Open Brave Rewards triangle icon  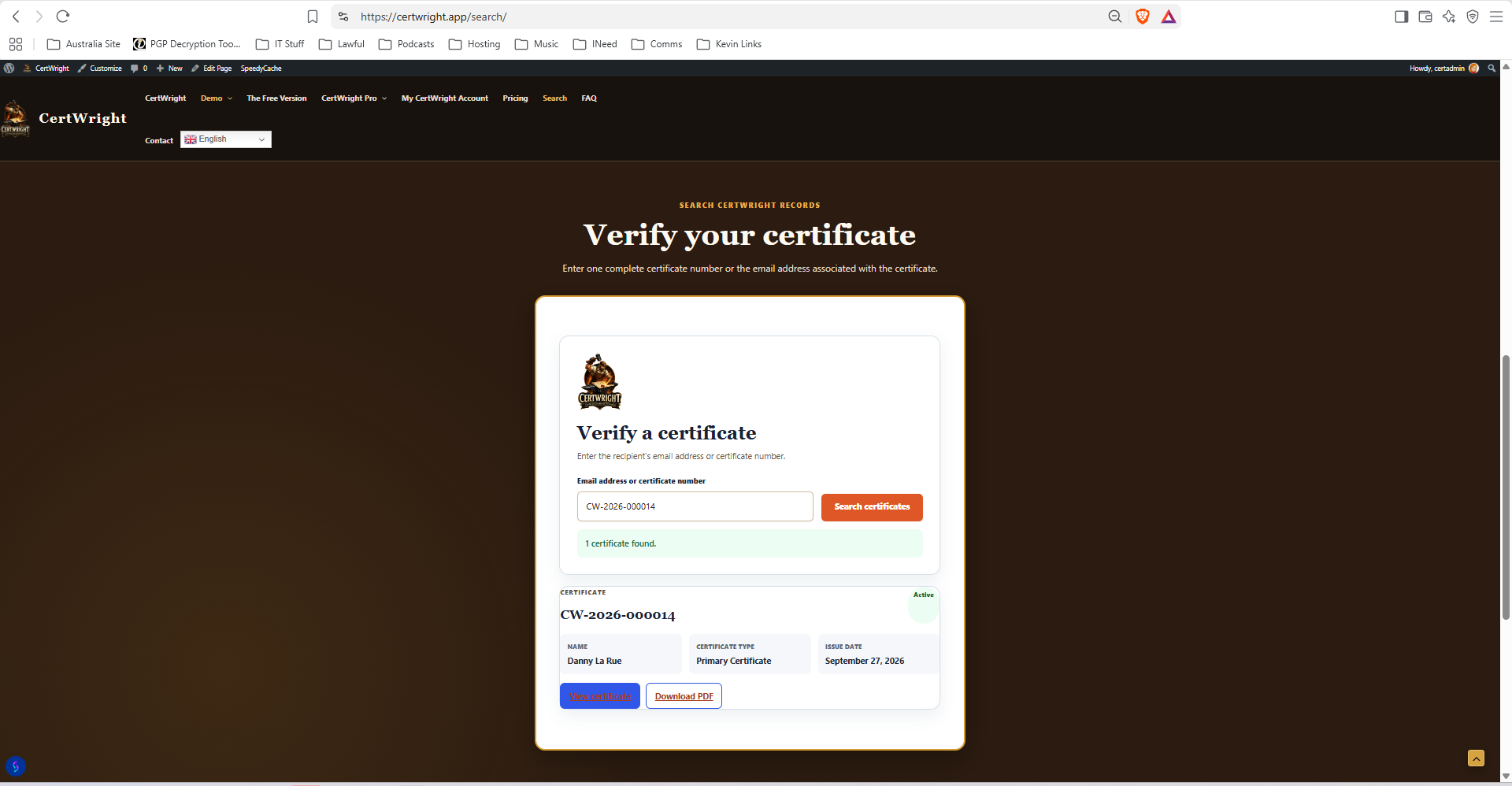point(1169,17)
